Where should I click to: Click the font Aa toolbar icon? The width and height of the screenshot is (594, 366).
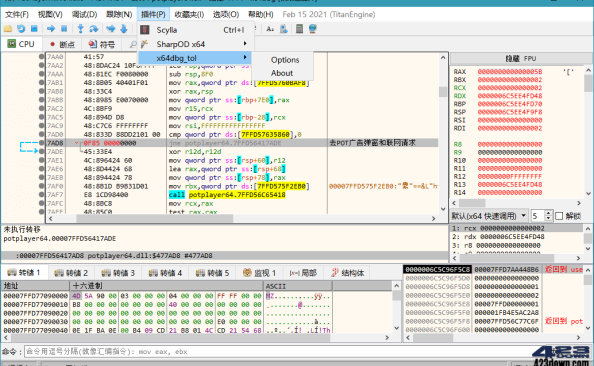pyautogui.click(x=270, y=29)
